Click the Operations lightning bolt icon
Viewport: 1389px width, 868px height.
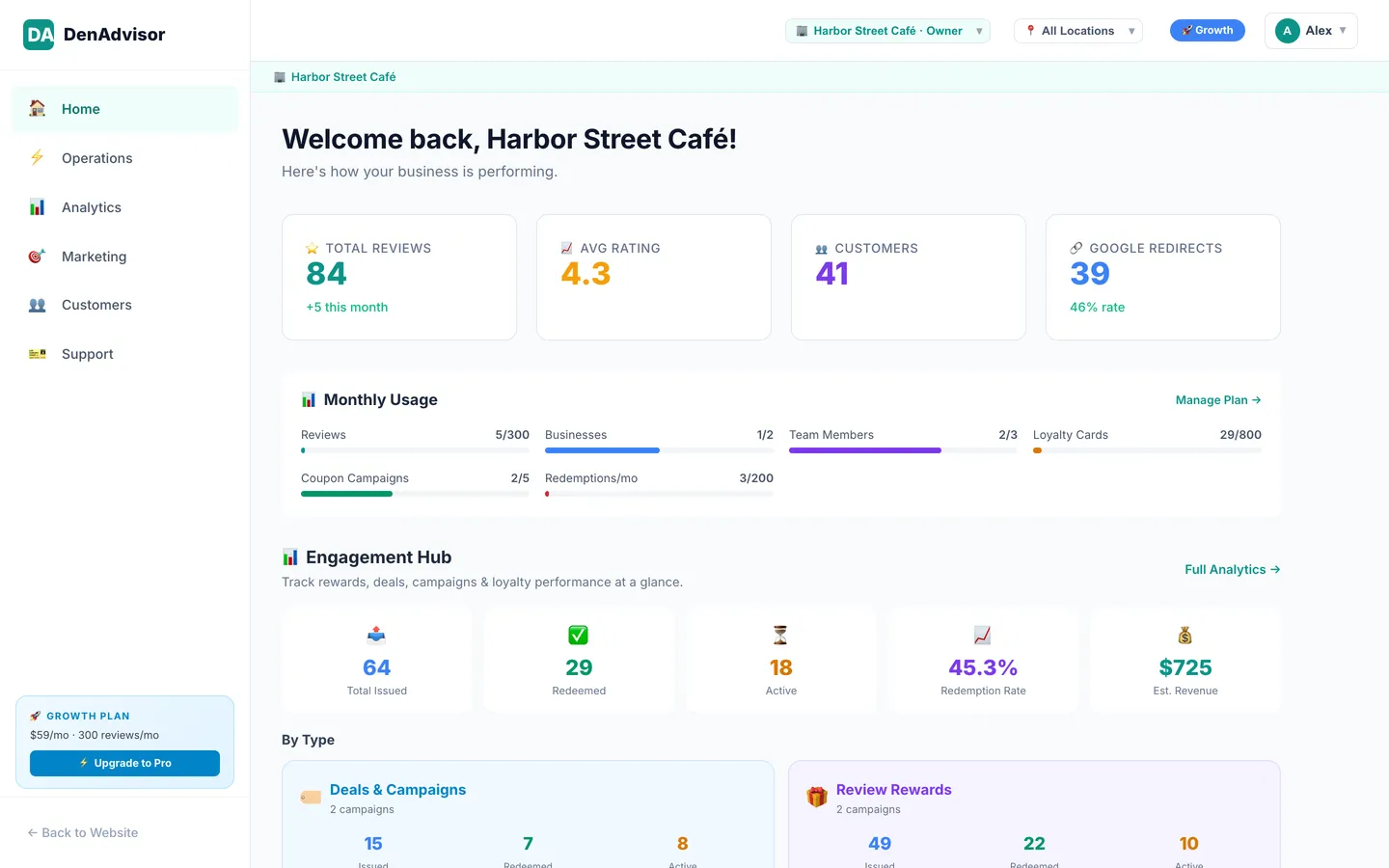point(37,157)
